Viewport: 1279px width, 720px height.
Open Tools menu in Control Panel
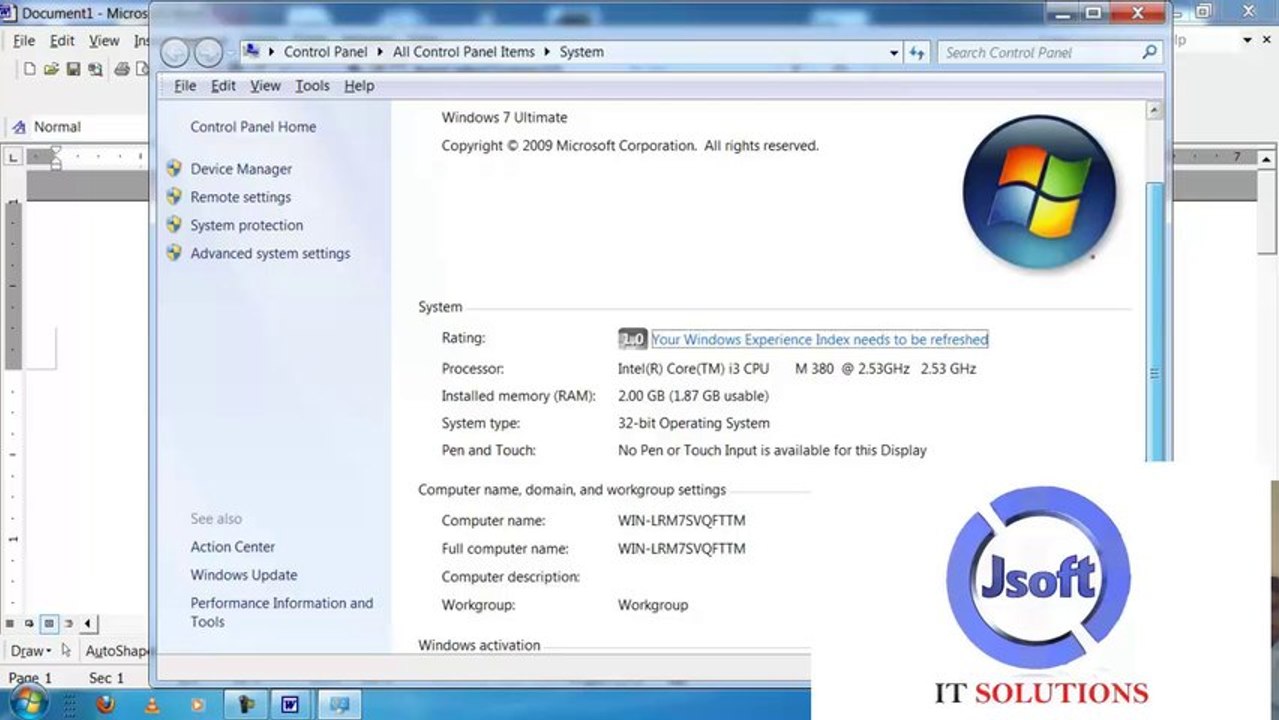coord(312,86)
